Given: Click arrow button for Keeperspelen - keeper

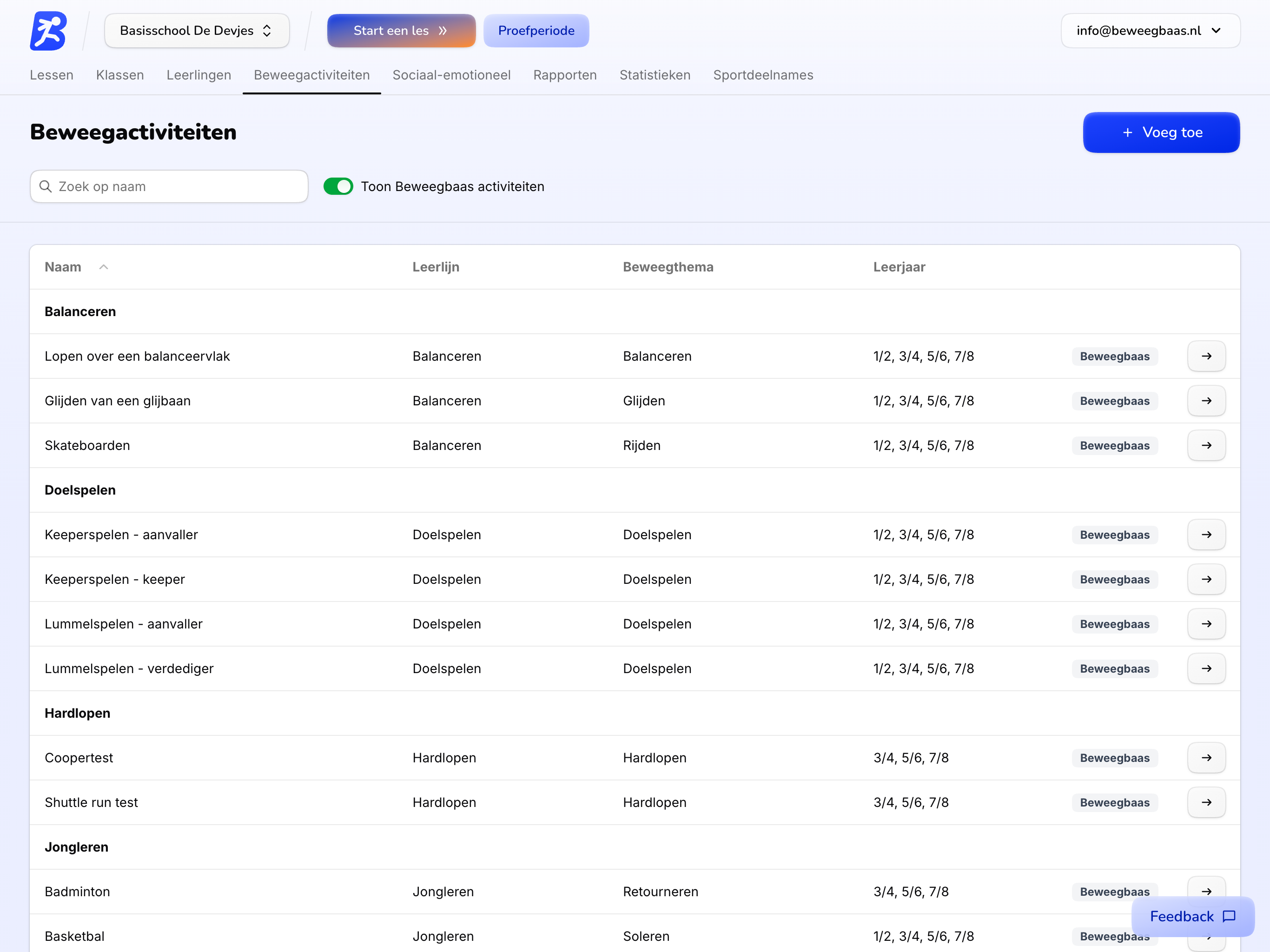Looking at the screenshot, I should (1206, 579).
